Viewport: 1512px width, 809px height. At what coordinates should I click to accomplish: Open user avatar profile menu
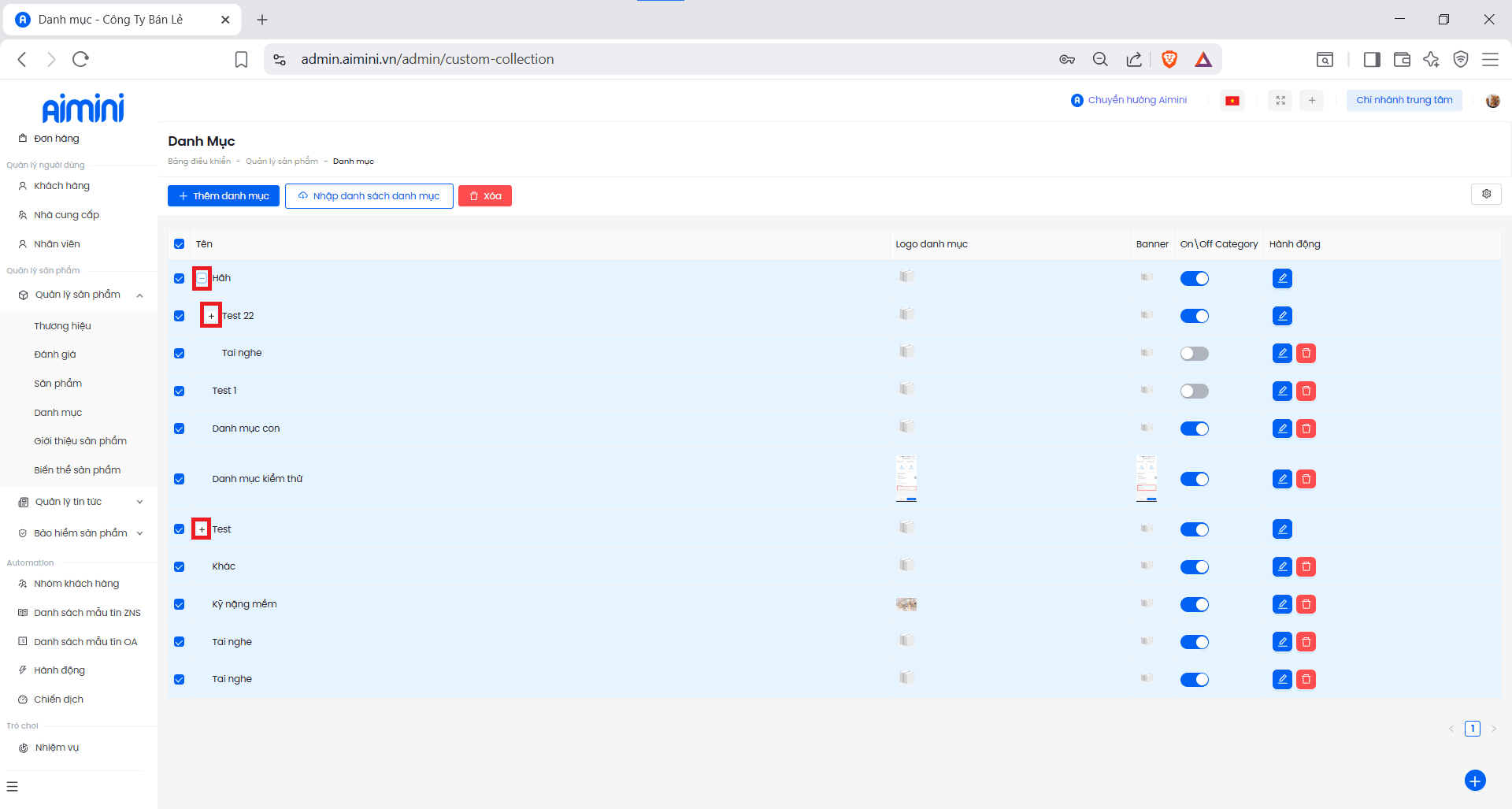click(1492, 100)
